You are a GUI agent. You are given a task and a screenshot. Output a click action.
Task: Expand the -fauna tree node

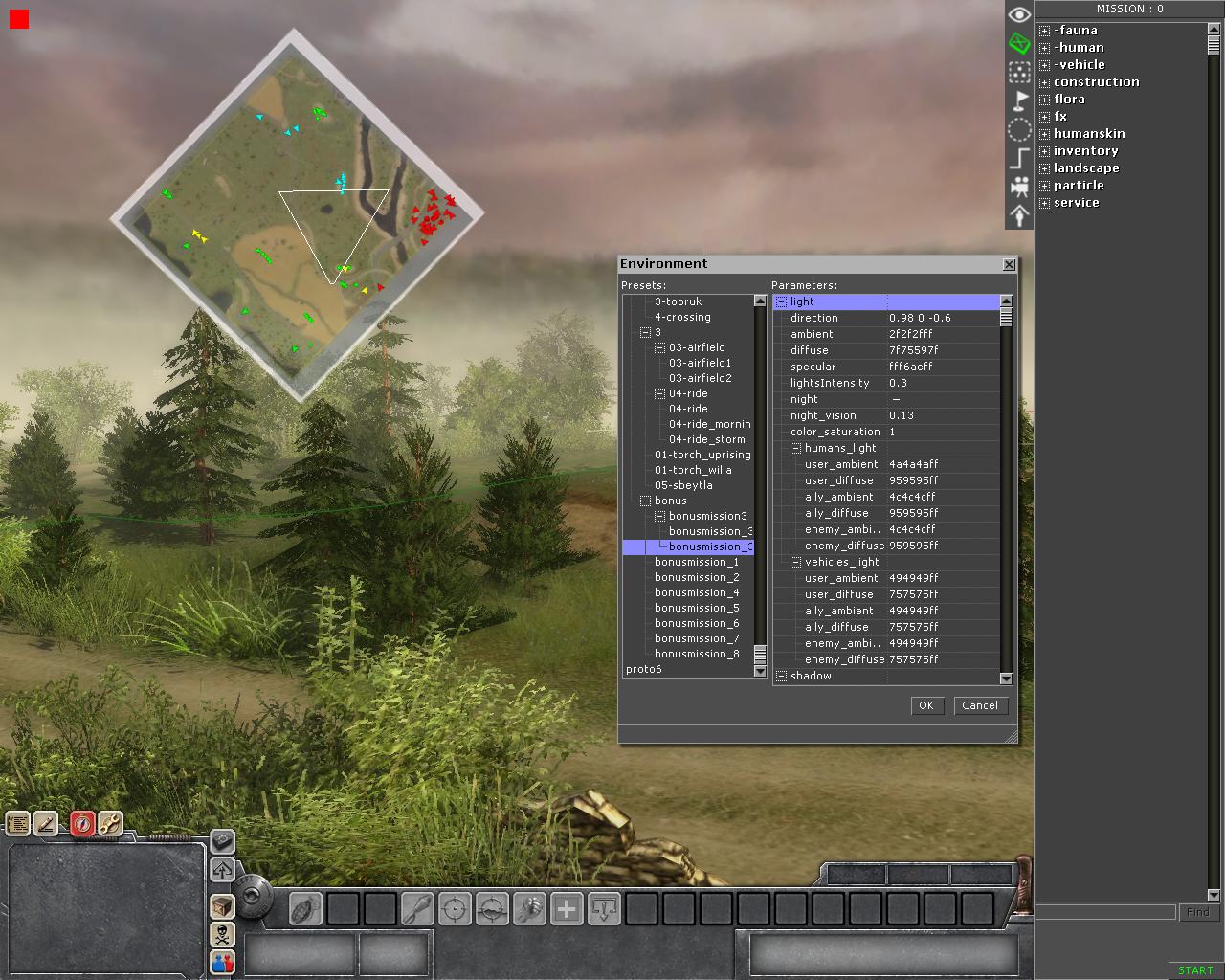1044,31
